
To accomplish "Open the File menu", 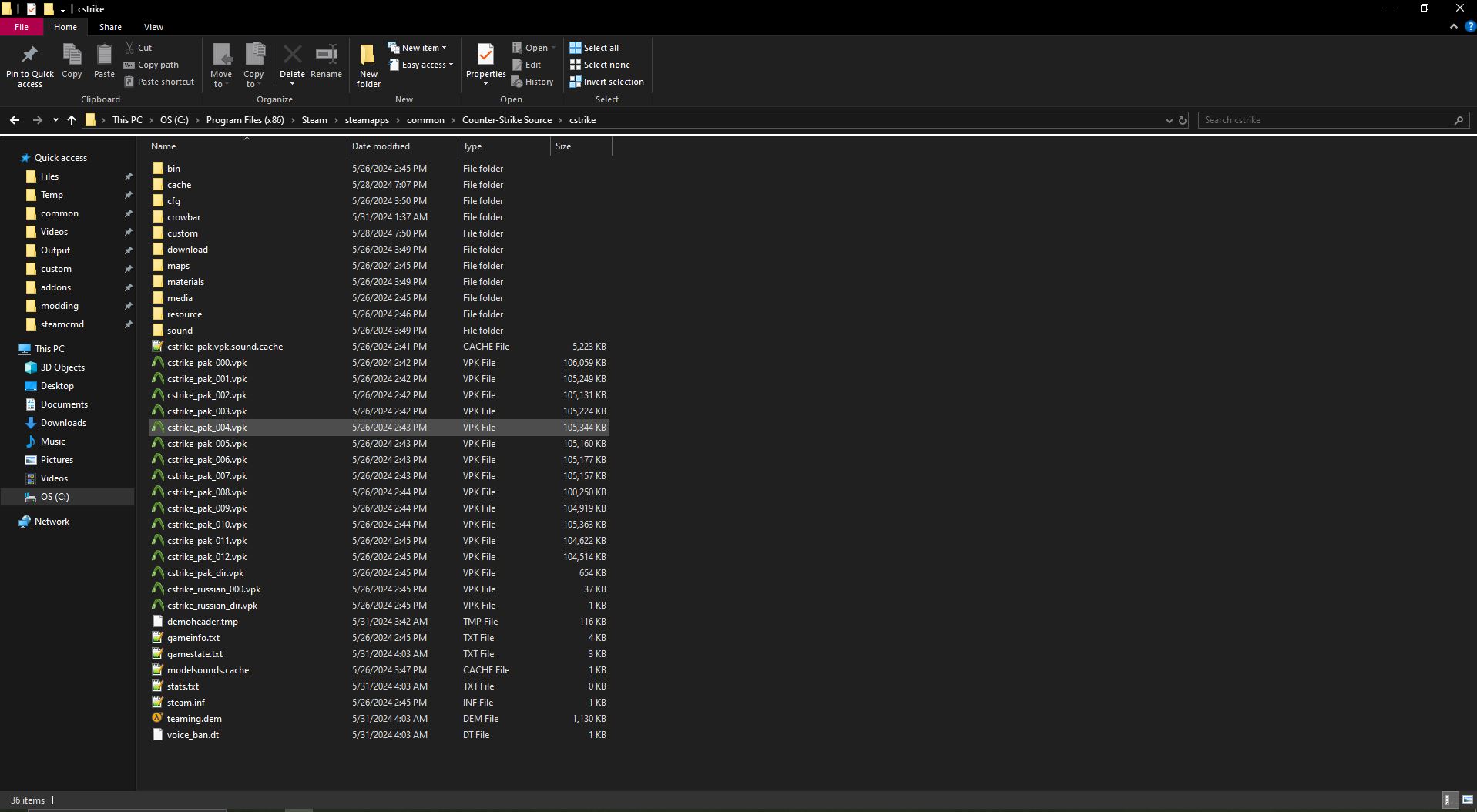I will (22, 27).
